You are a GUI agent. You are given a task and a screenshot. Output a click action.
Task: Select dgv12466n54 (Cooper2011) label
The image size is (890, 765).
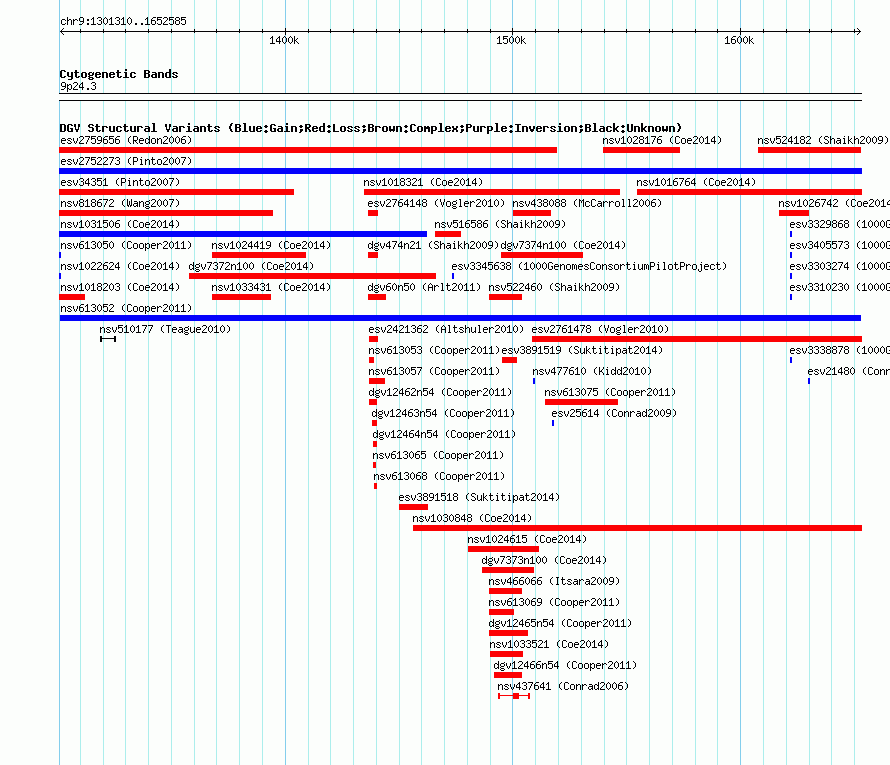tap(565, 665)
